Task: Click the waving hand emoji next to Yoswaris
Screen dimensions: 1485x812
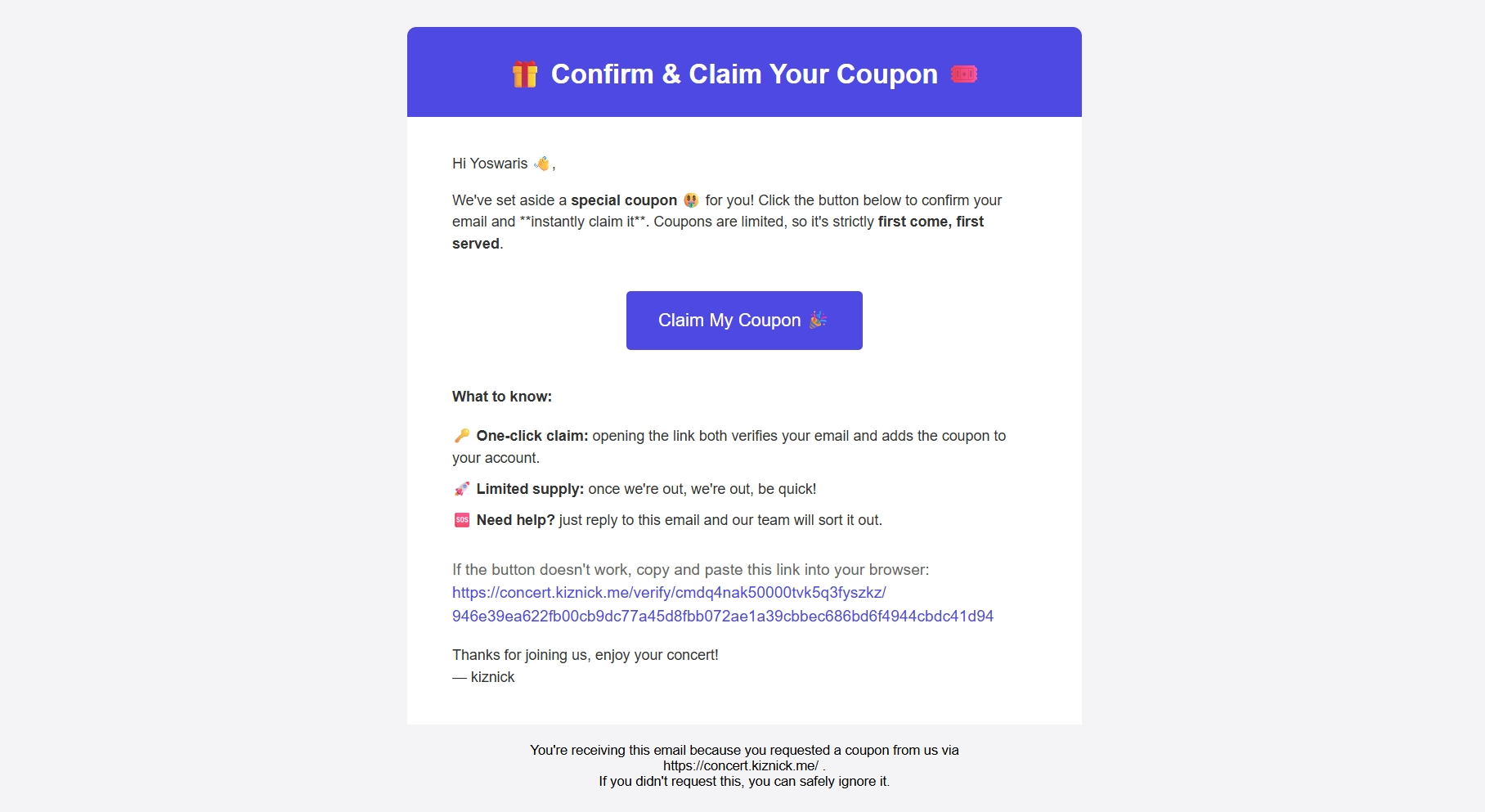Action: pyautogui.click(x=540, y=163)
